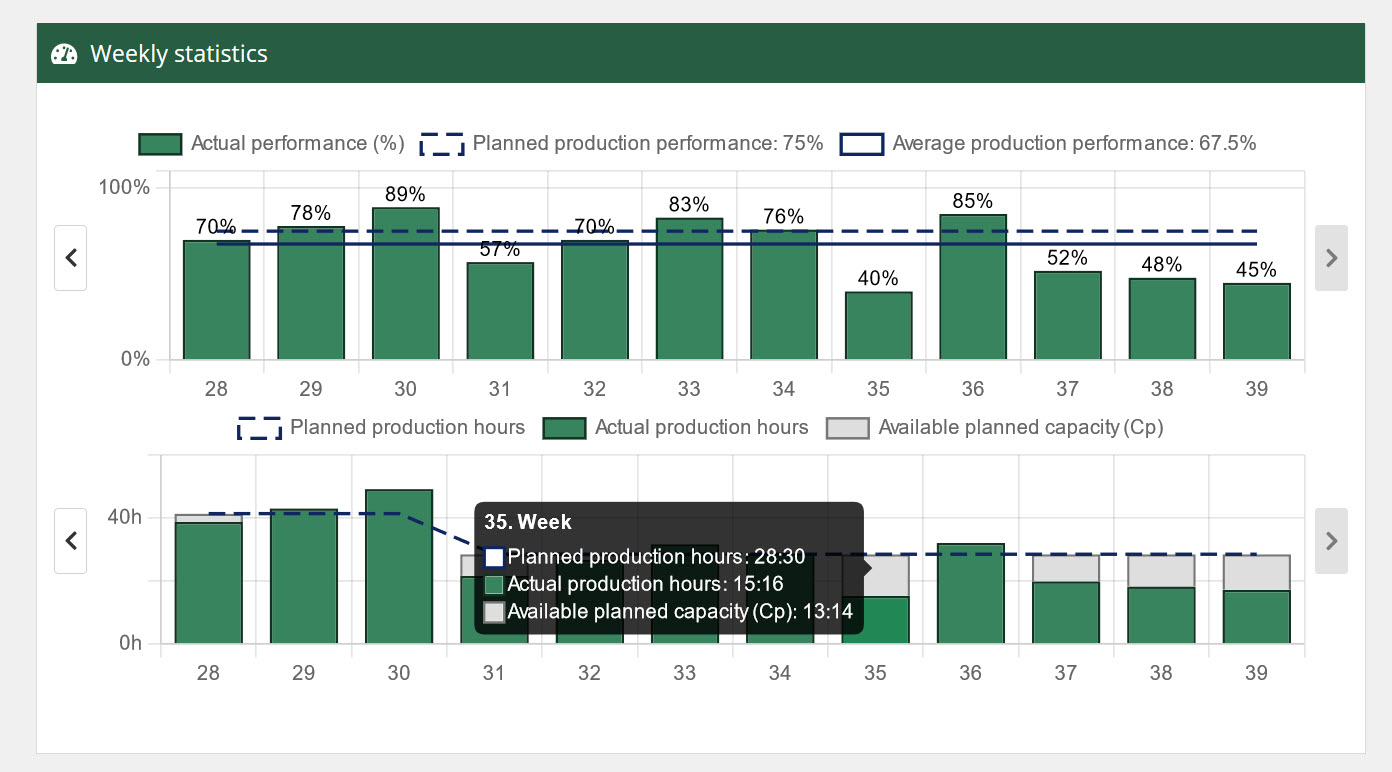Go to previous weeks in performance chart
The height and width of the screenshot is (772, 1392).
point(70,258)
